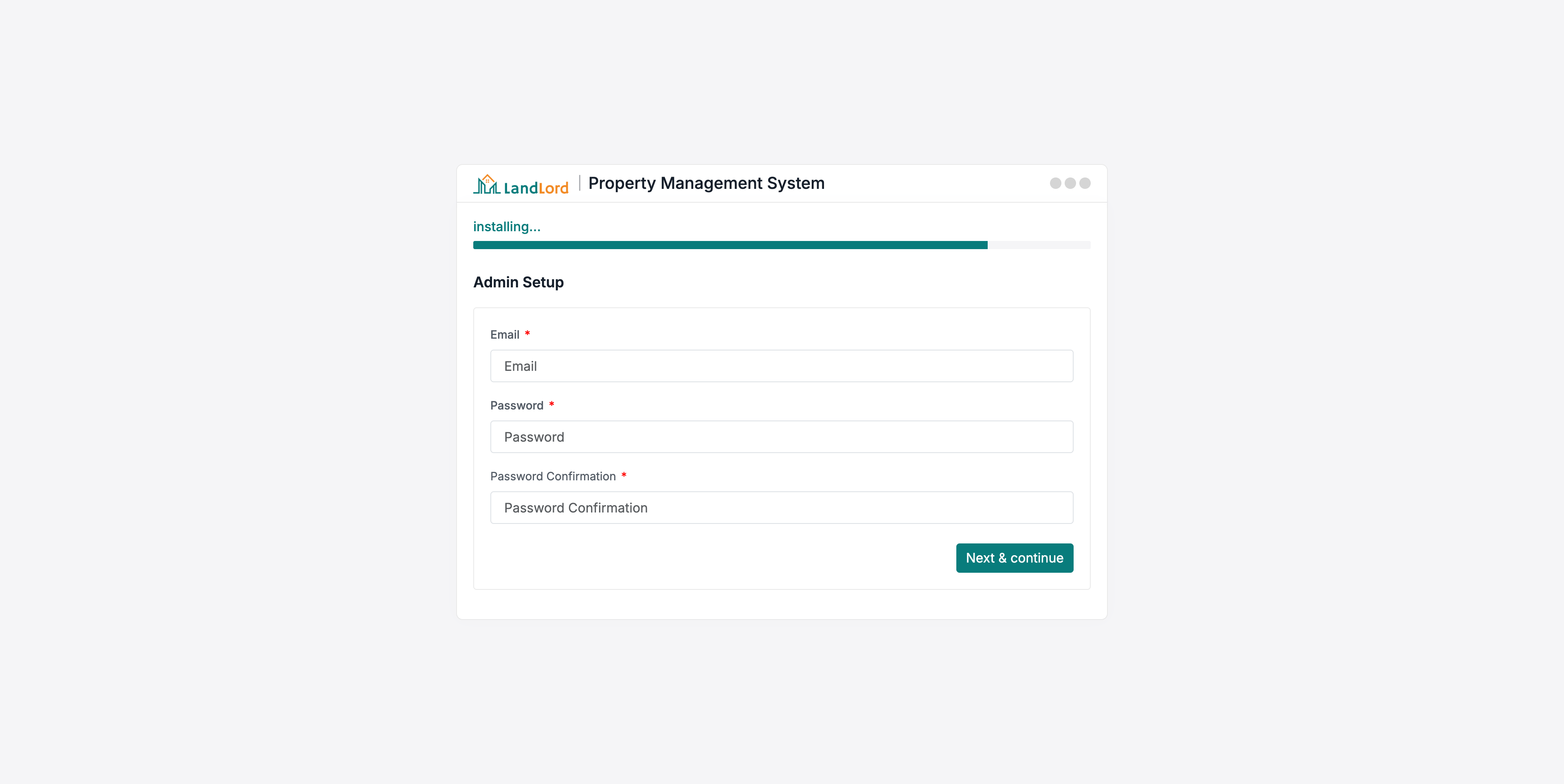Click red asterisk next to Password label
This screenshot has height=784, width=1564.
click(551, 404)
